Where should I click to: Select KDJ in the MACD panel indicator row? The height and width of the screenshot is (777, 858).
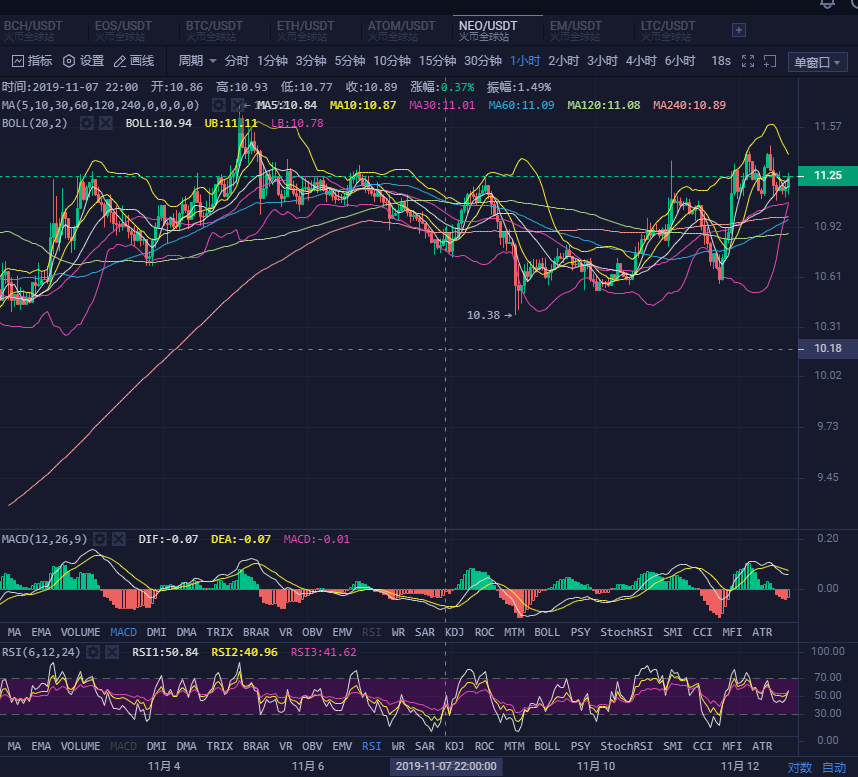[x=454, y=632]
